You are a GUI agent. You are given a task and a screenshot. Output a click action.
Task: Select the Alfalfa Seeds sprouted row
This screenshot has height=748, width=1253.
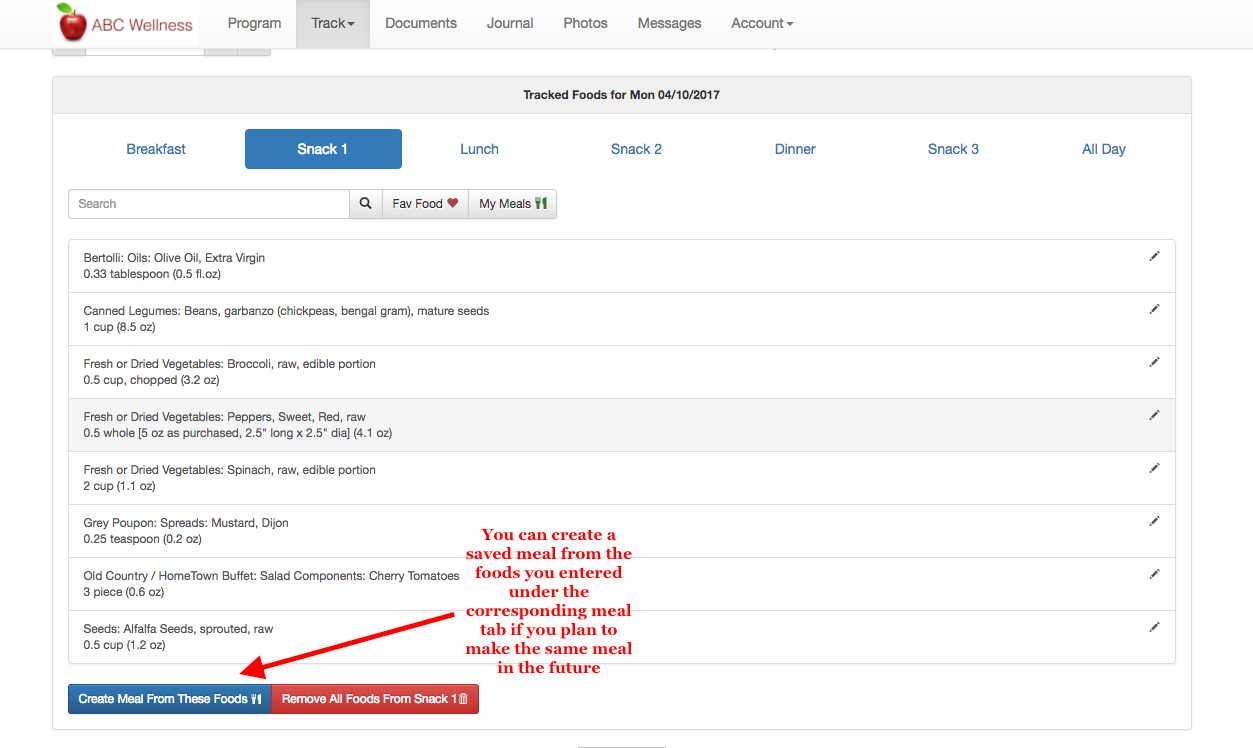tap(621, 637)
